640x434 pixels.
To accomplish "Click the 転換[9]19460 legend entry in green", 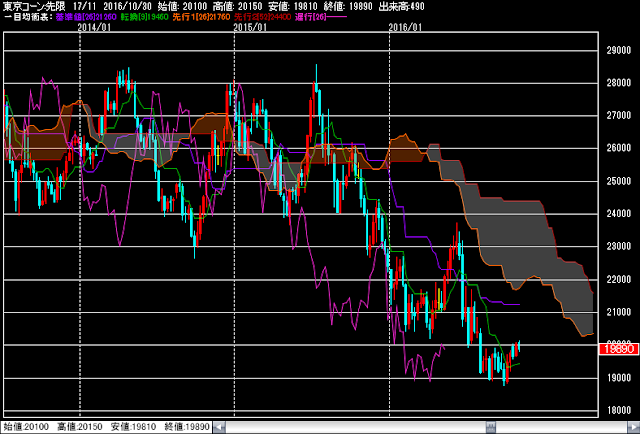I will [144, 17].
